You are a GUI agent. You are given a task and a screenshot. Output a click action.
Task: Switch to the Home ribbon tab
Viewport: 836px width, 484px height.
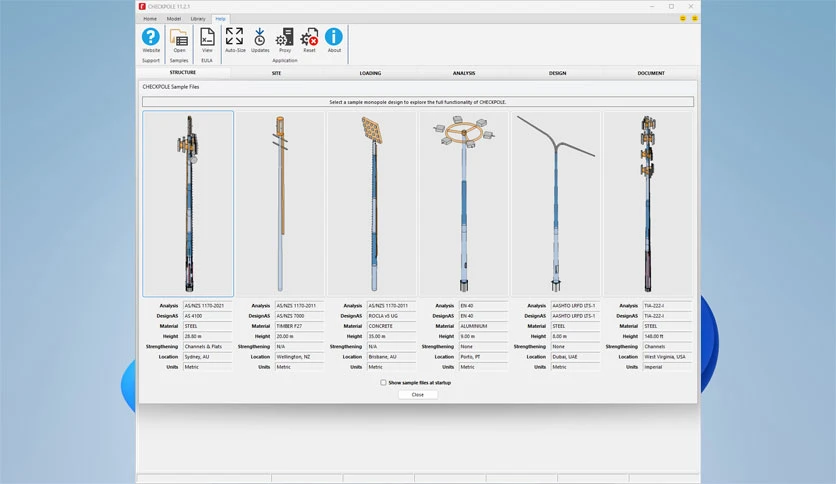pos(150,19)
